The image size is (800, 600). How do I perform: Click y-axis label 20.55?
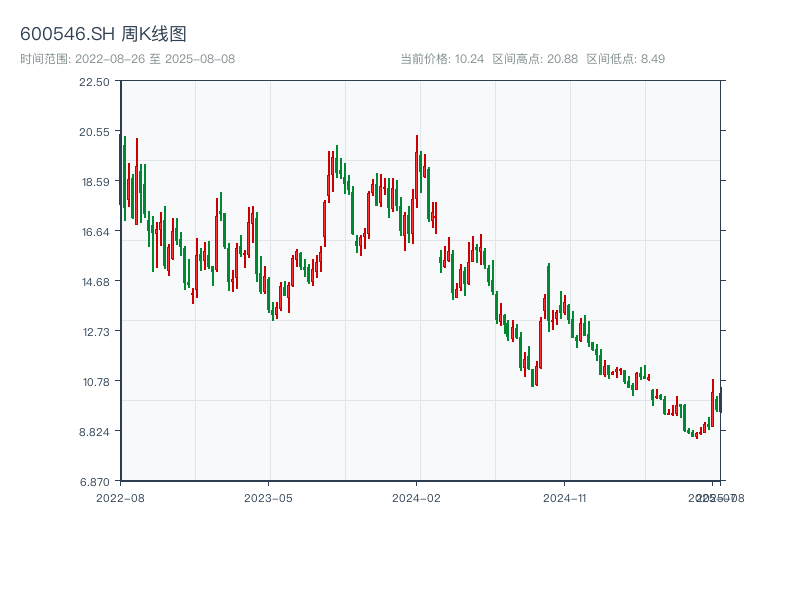point(94,132)
